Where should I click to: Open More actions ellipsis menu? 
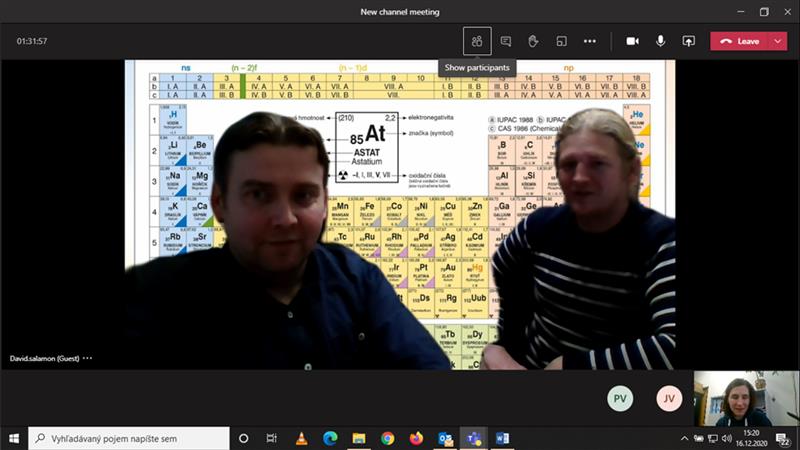(590, 41)
